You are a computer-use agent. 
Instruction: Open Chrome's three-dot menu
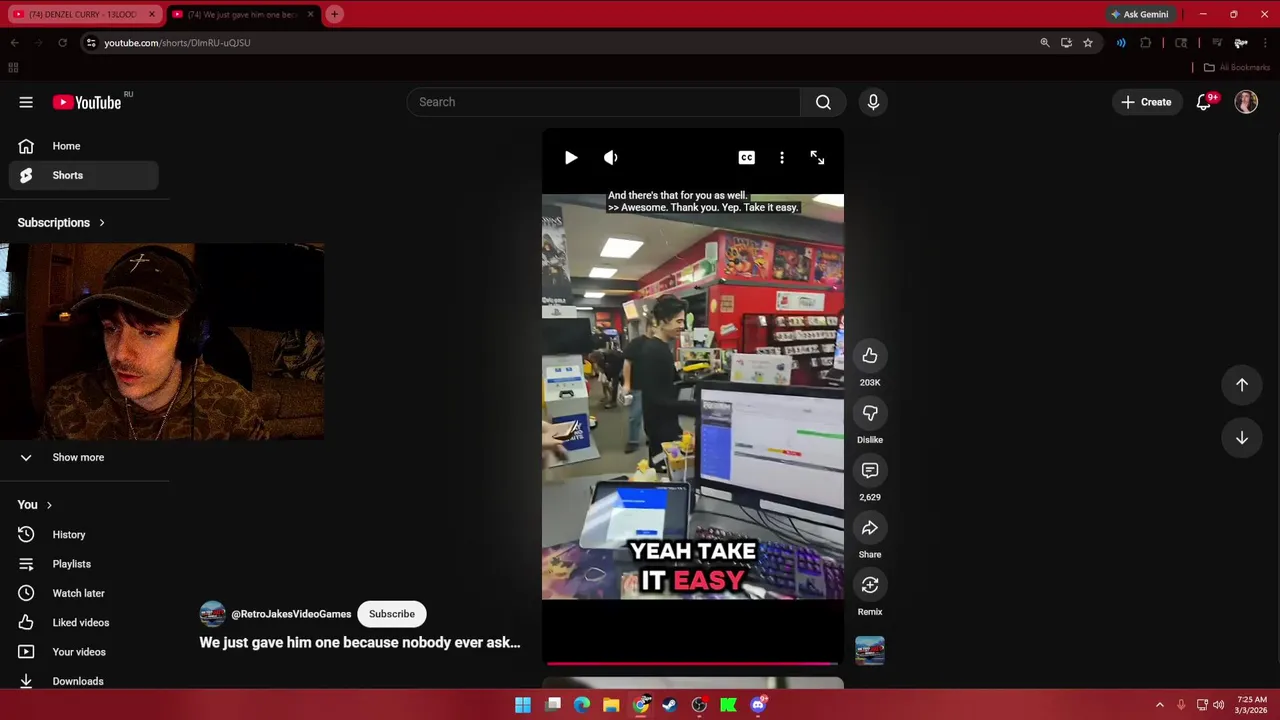point(1265,43)
